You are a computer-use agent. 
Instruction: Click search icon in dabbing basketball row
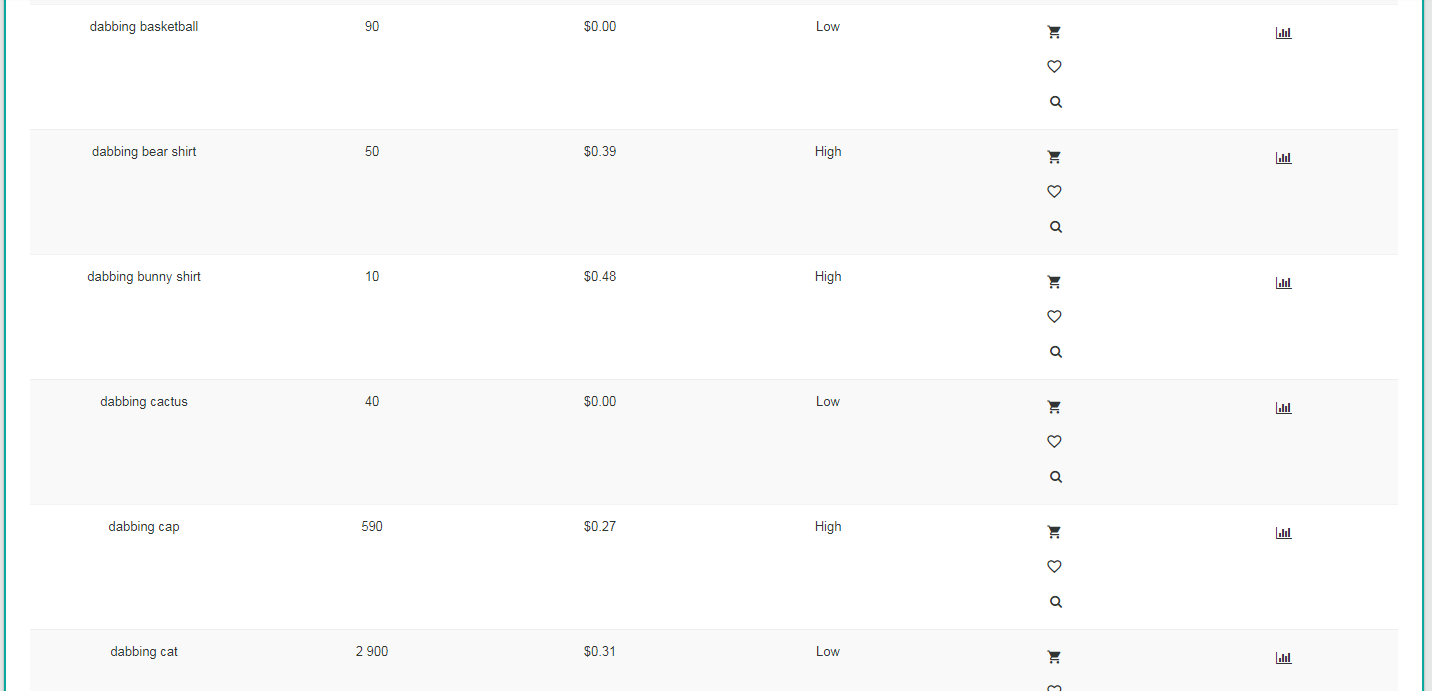point(1055,102)
